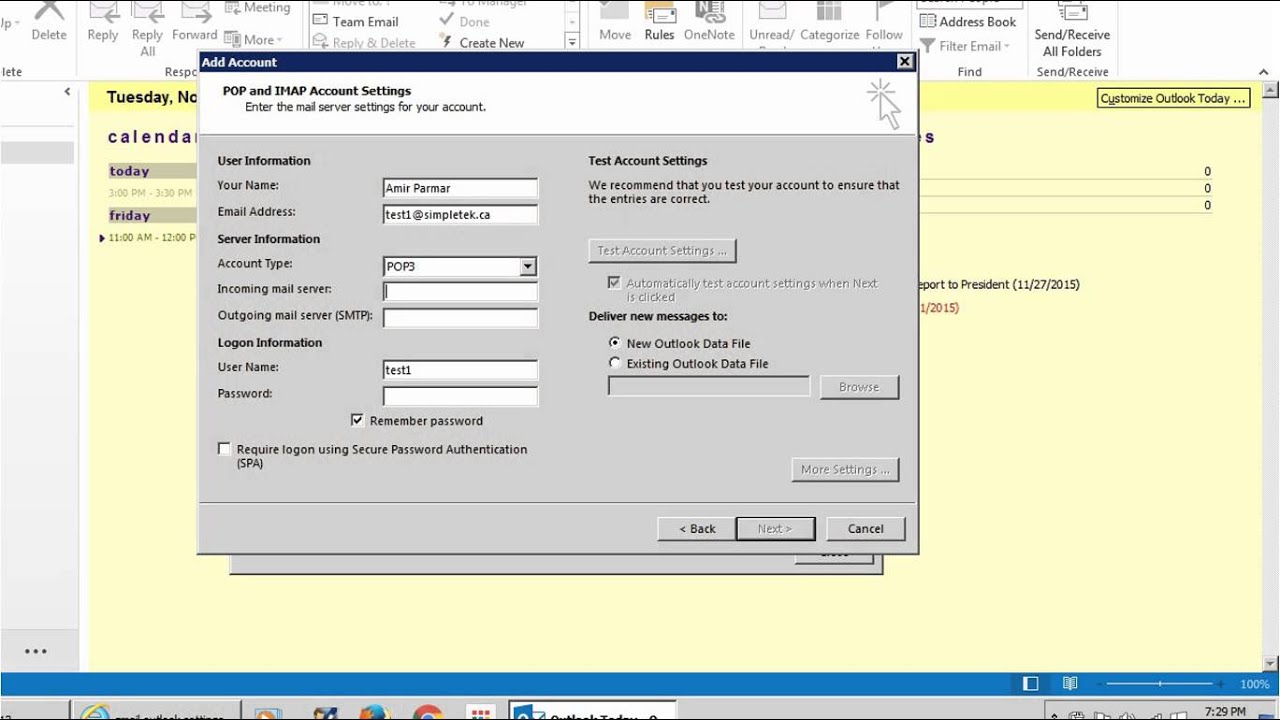Close the Add Account dialog

coord(904,62)
